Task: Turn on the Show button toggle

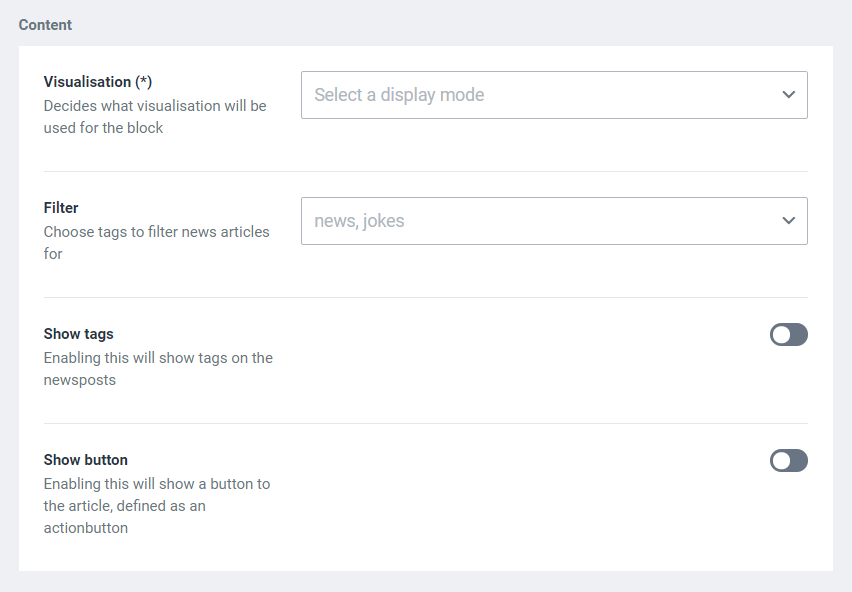Action: click(x=788, y=461)
